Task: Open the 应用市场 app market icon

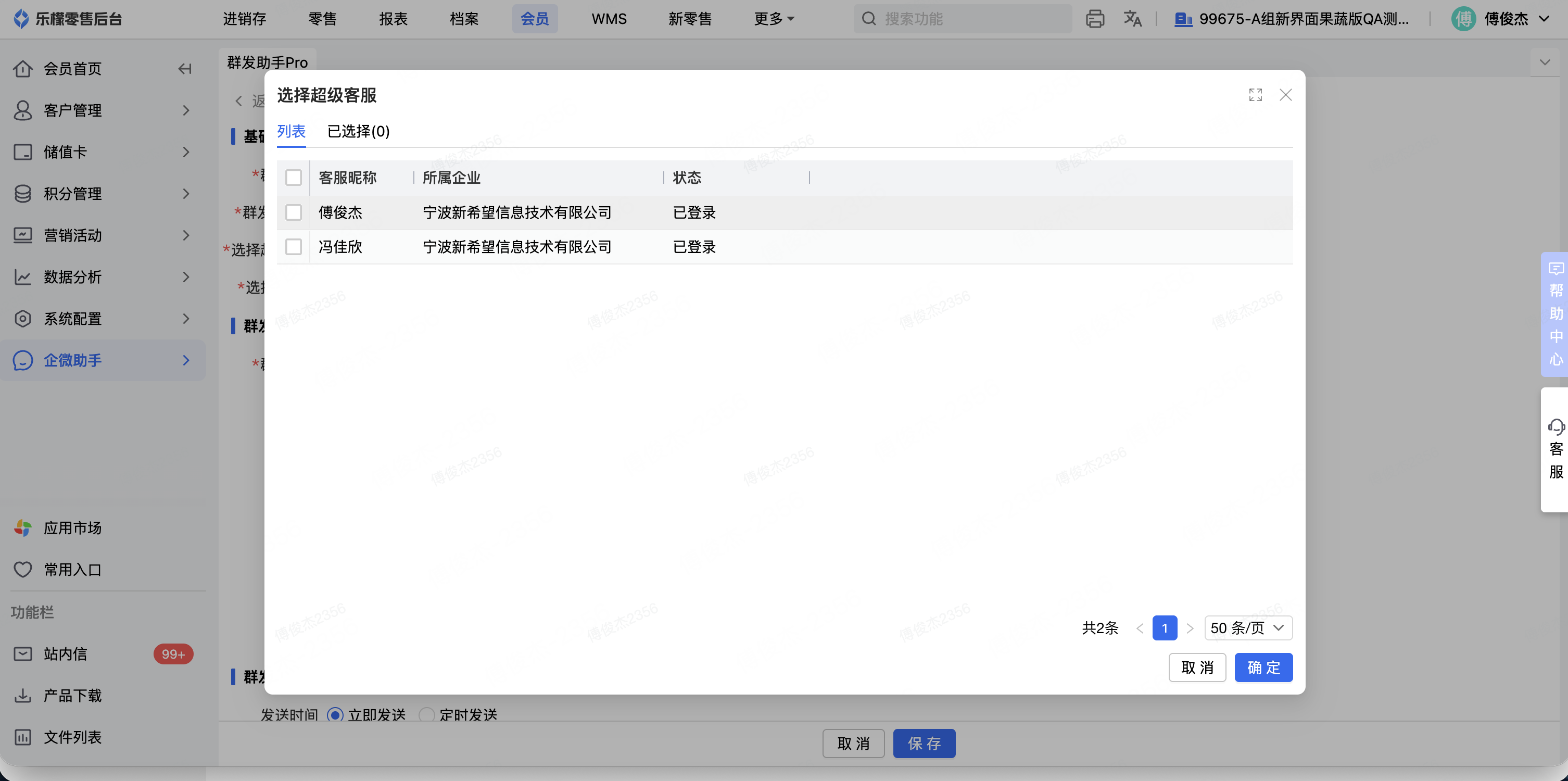Action: [23, 528]
